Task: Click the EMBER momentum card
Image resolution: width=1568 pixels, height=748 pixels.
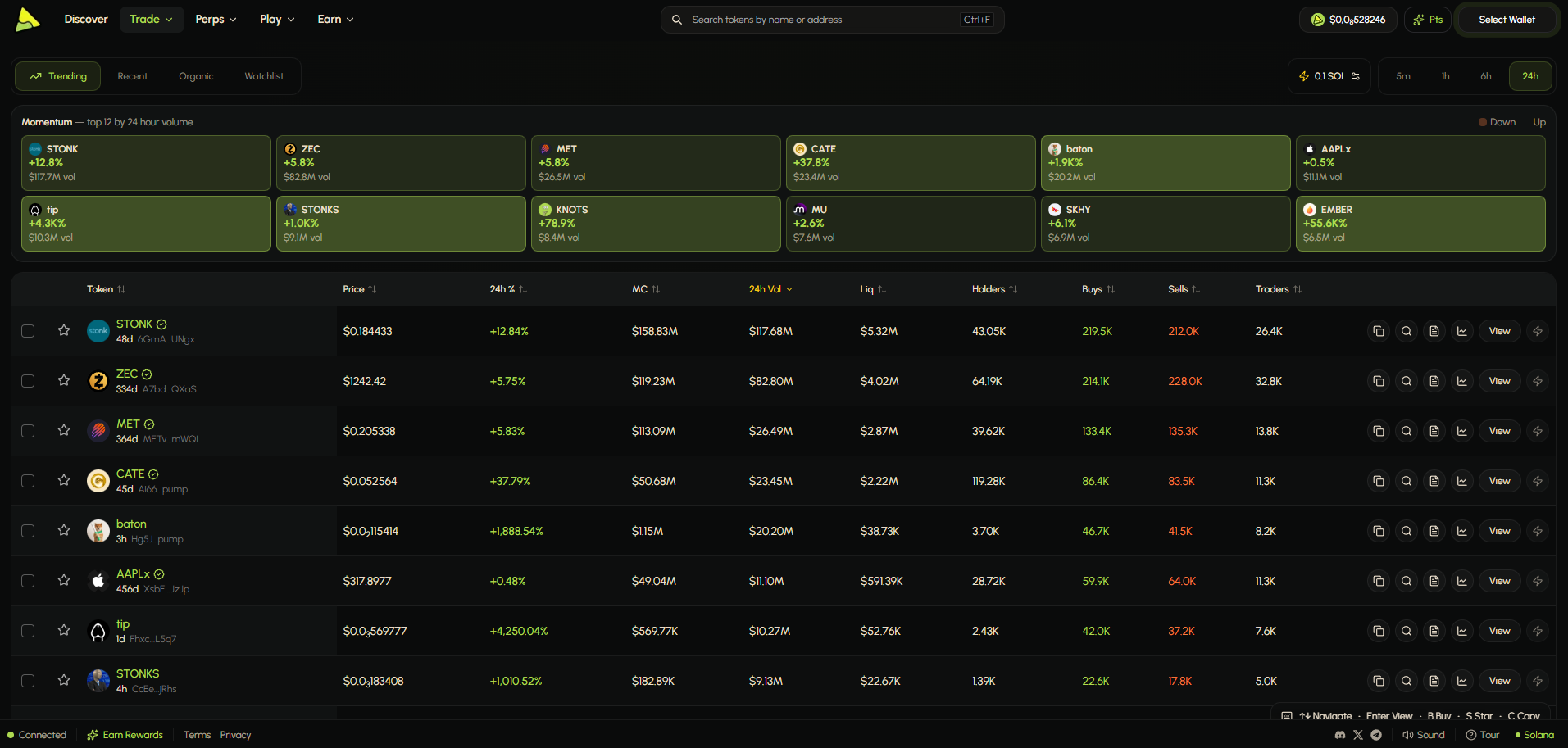Action: (x=1420, y=223)
